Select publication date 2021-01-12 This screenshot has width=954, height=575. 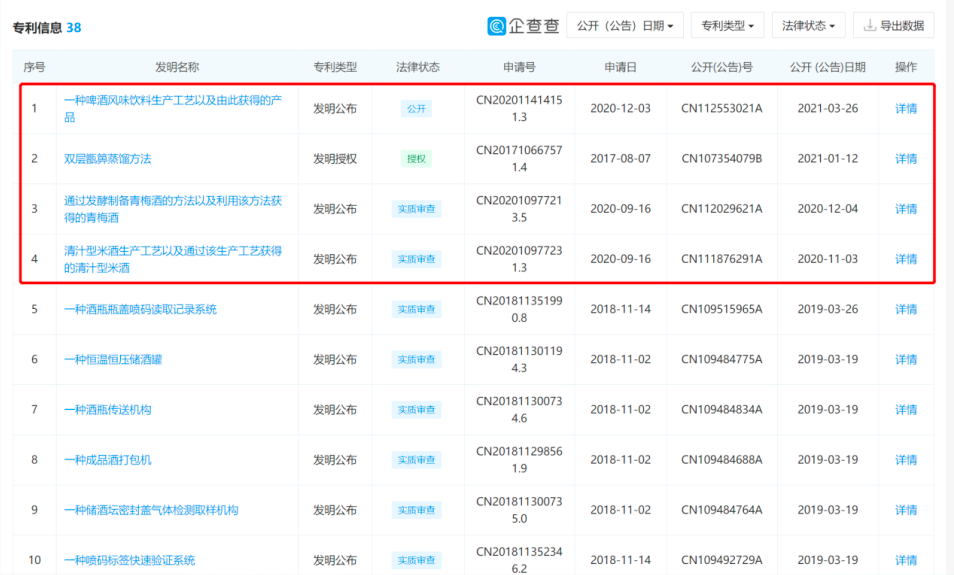click(x=827, y=159)
